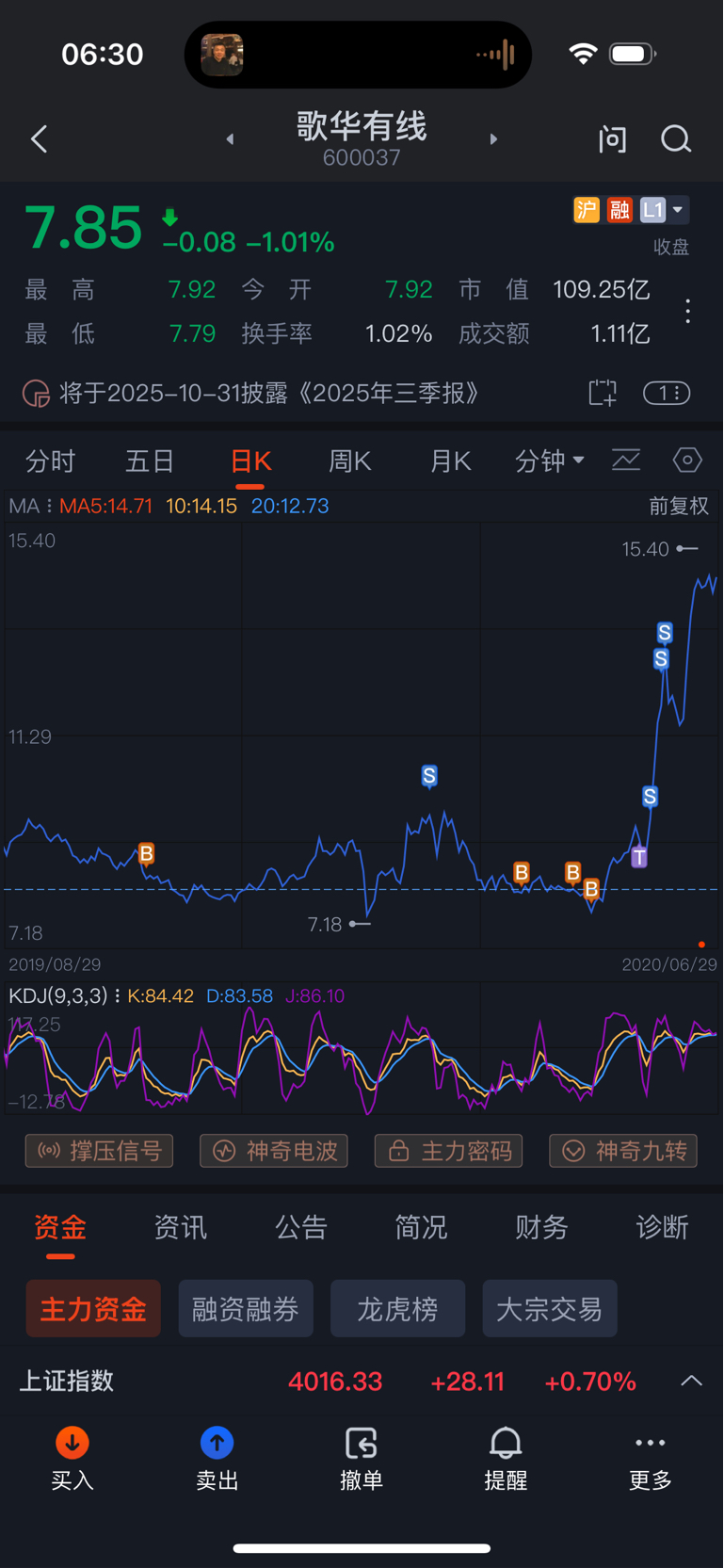
Task: Switch to 分时 chart tab
Action: point(50,461)
